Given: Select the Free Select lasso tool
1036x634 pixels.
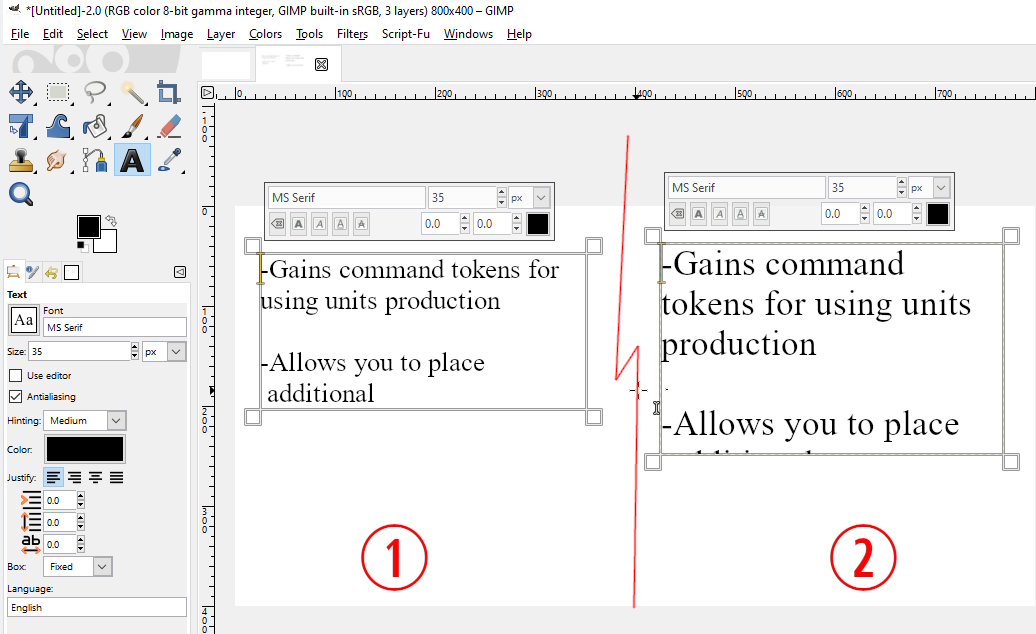Looking at the screenshot, I should (95, 91).
